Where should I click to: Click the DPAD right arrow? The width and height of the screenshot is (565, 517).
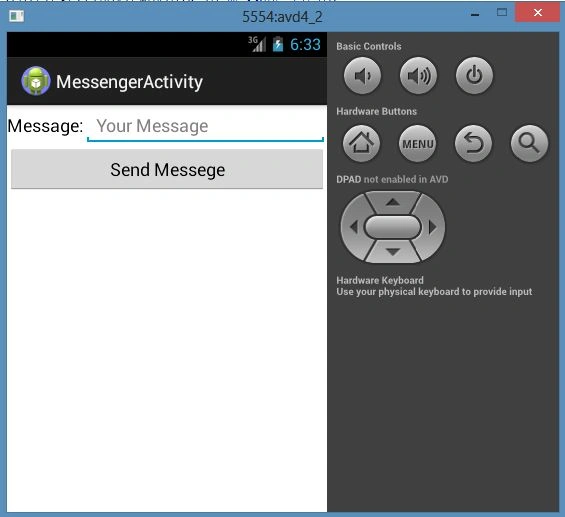(432, 227)
